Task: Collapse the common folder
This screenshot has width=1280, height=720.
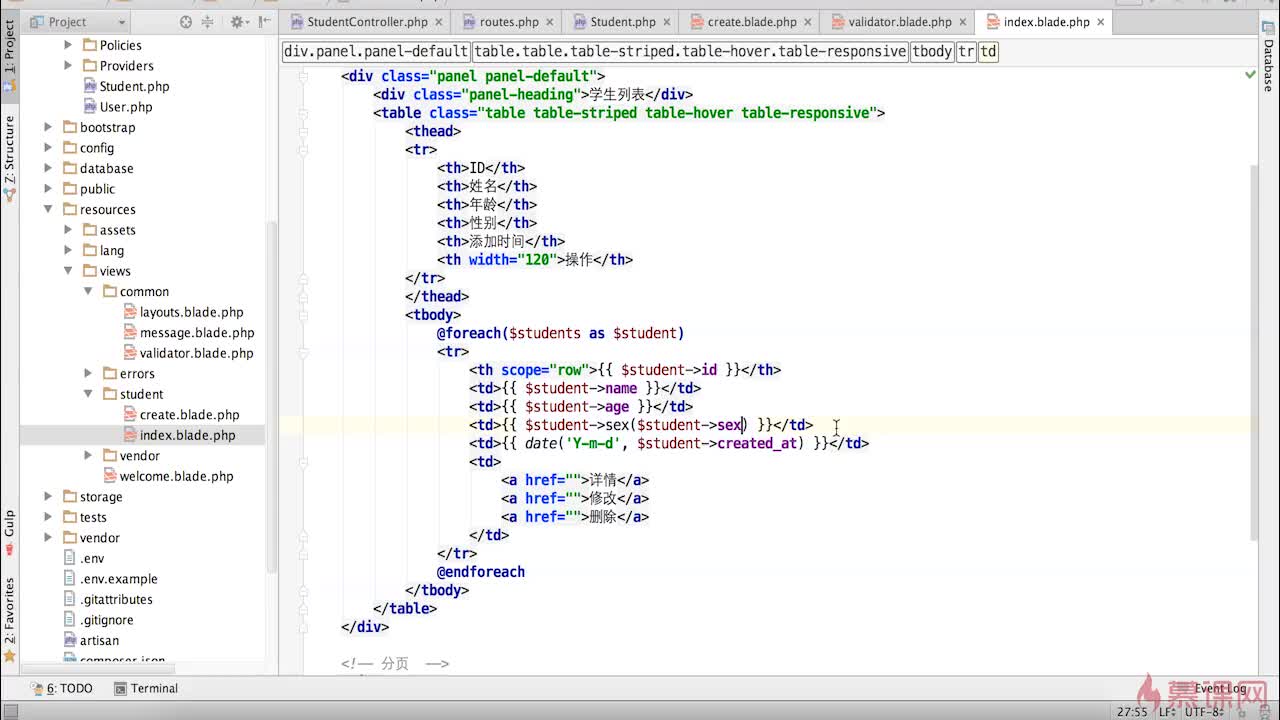Action: point(88,291)
